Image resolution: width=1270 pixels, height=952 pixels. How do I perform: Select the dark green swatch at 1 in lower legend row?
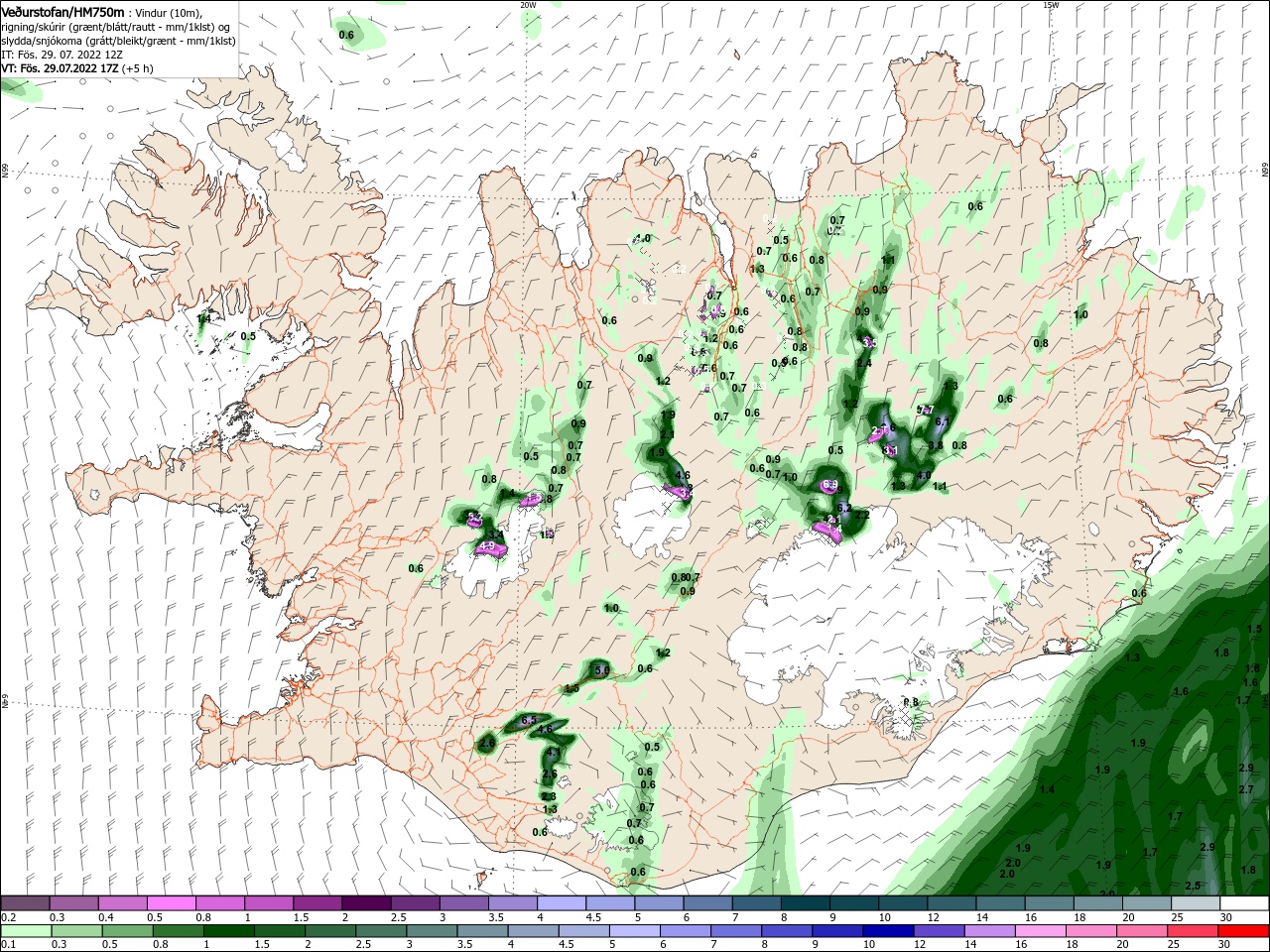click(x=227, y=930)
